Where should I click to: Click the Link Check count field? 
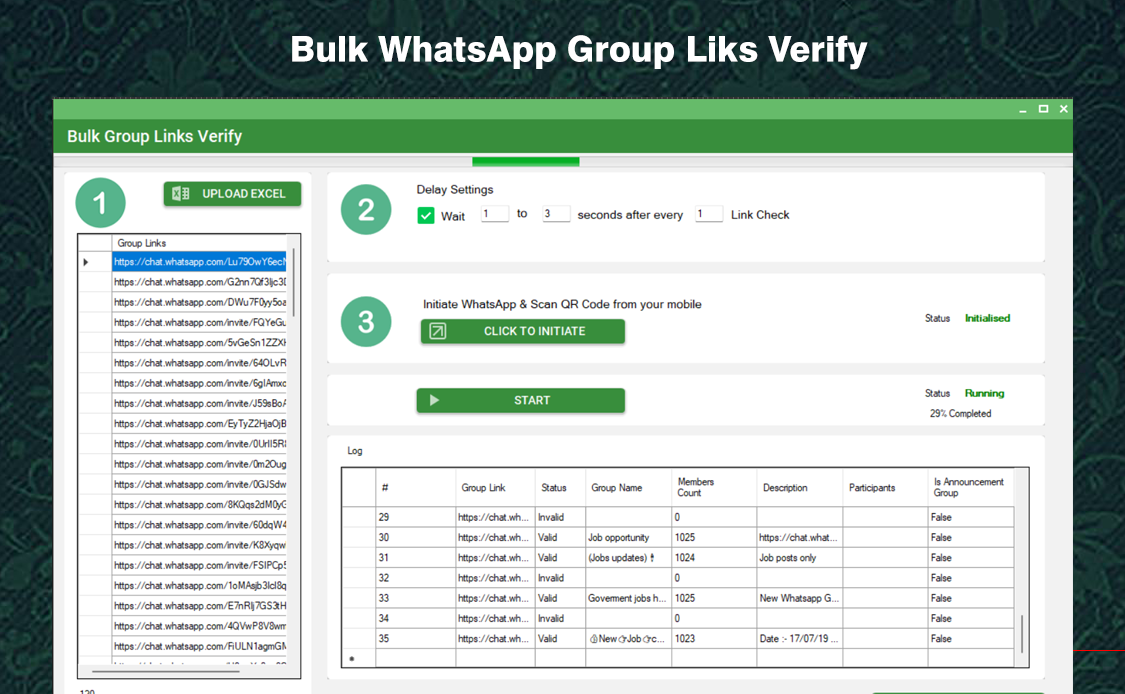pyautogui.click(x=709, y=214)
